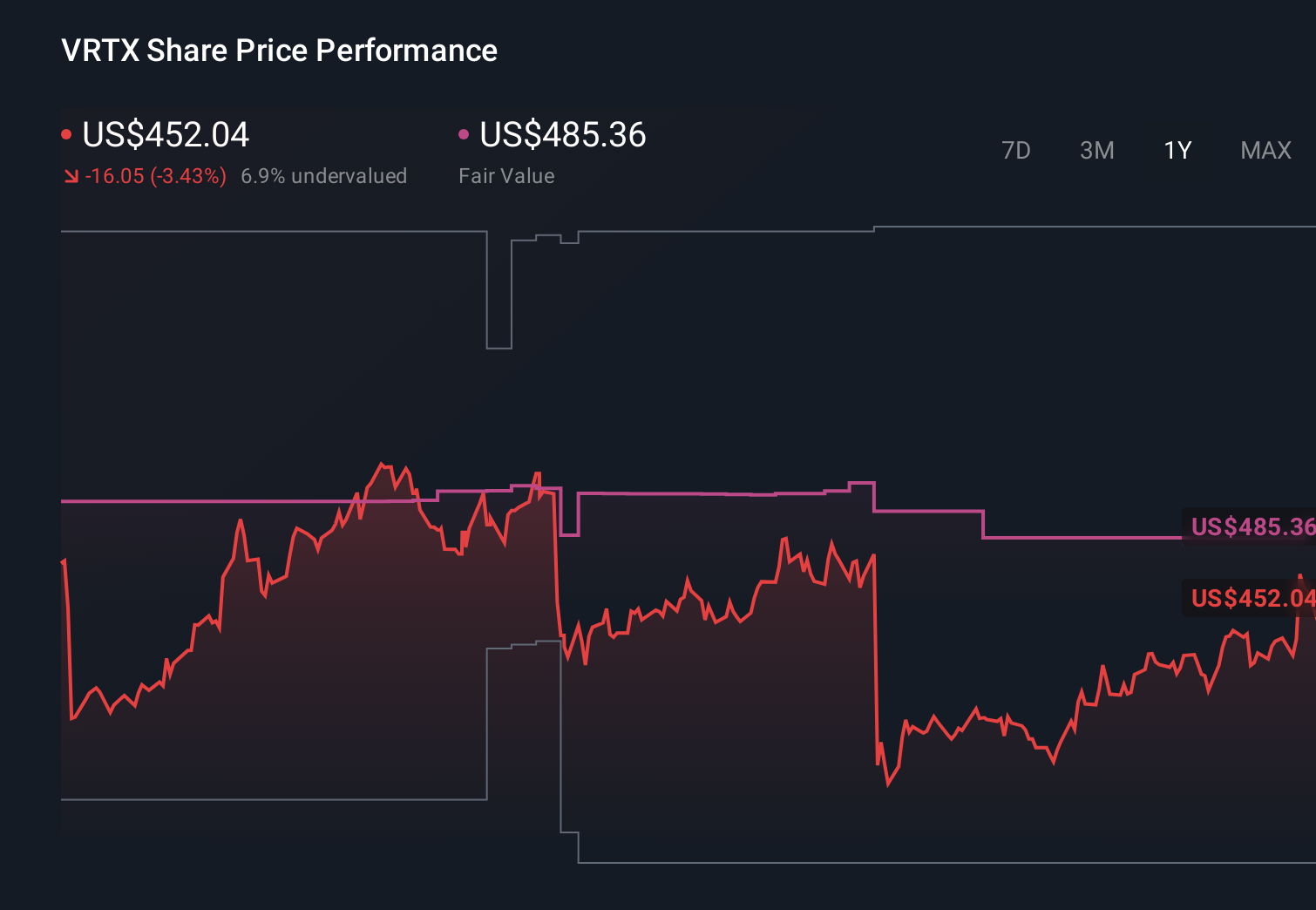Click the red downward trend arrow icon
This screenshot has width=1316, height=910.
pos(71,175)
